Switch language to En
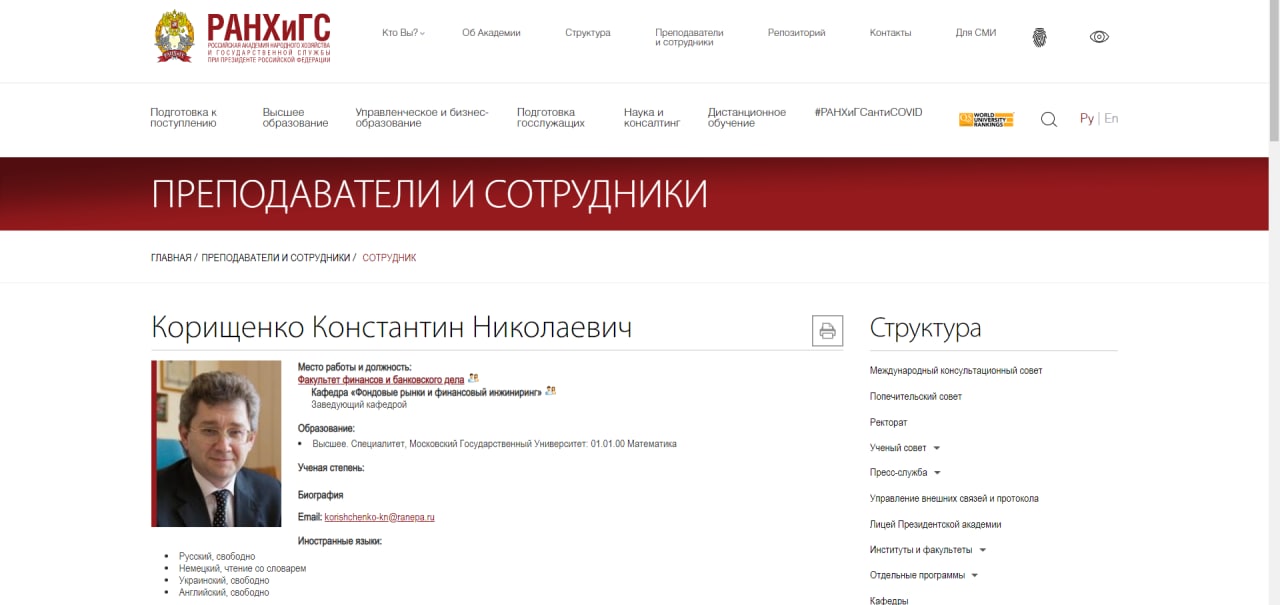Image resolution: width=1280 pixels, height=605 pixels. pyautogui.click(x=1111, y=118)
